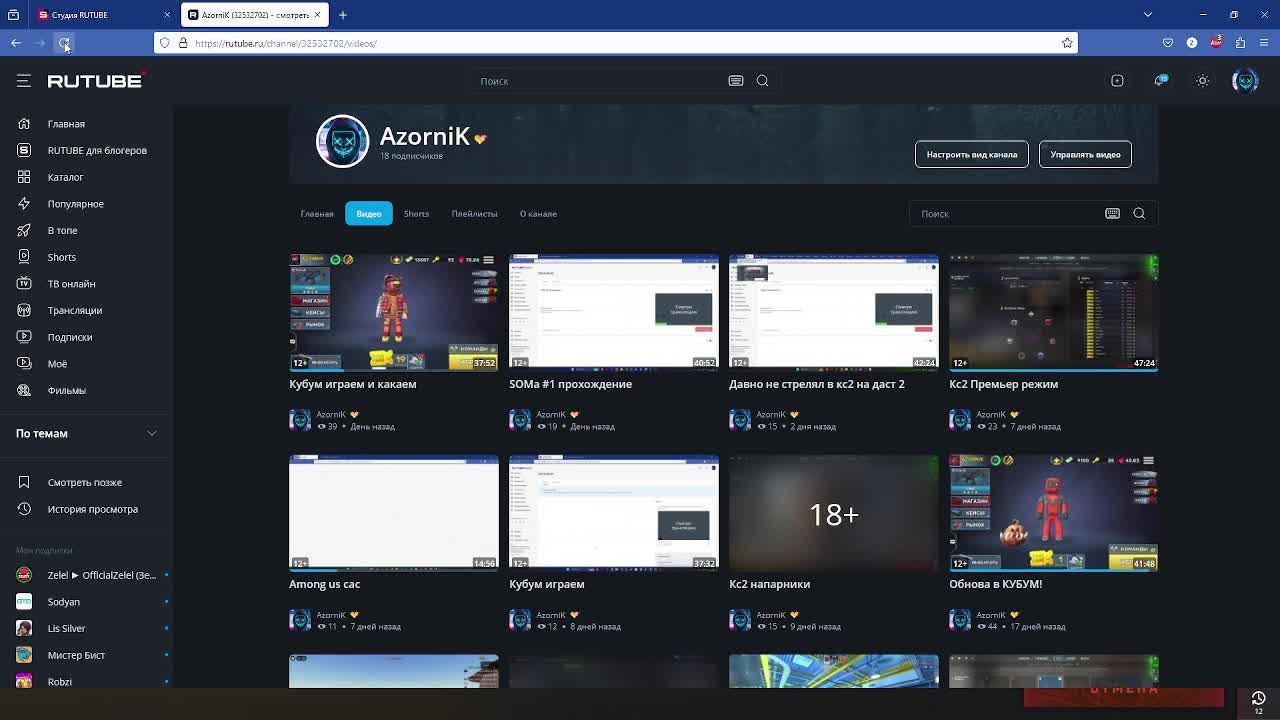Click the add video plus icon in header

[x=1117, y=81]
